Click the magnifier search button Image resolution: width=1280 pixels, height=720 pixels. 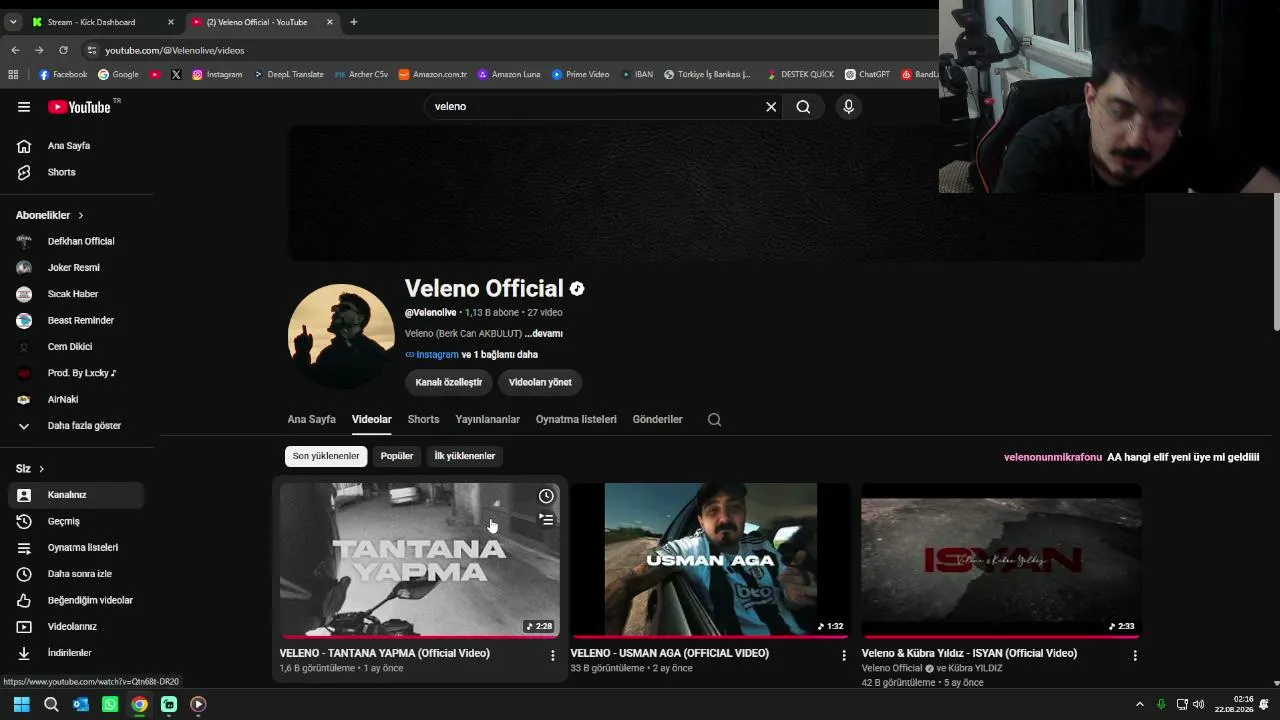click(x=803, y=107)
